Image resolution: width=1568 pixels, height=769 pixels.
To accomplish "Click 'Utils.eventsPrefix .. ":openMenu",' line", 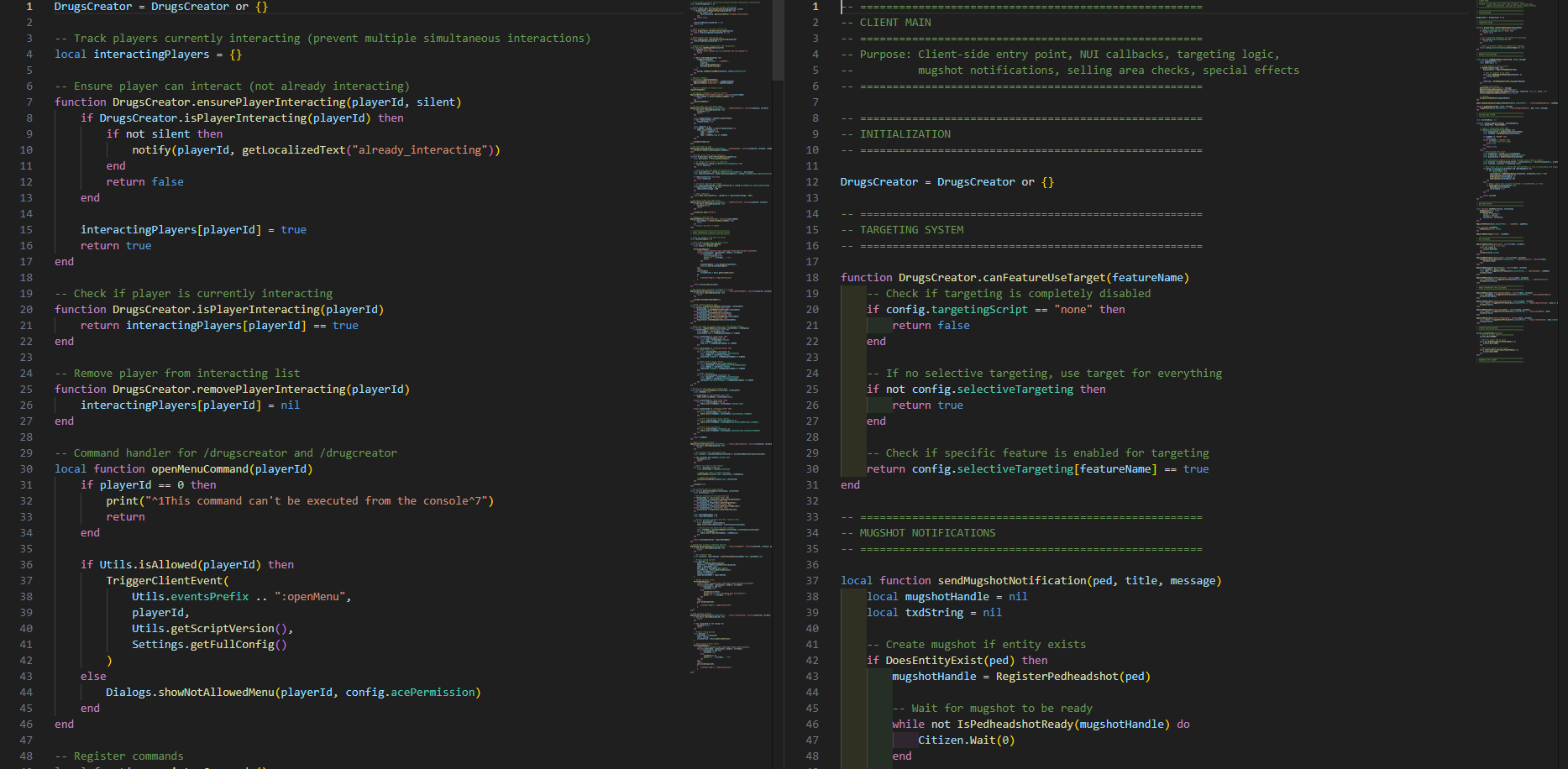I will tap(242, 597).
